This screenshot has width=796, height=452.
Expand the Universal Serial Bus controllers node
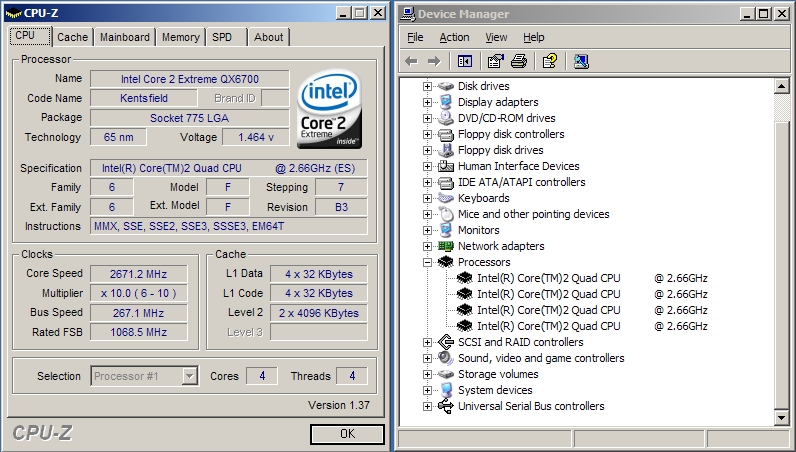click(428, 406)
